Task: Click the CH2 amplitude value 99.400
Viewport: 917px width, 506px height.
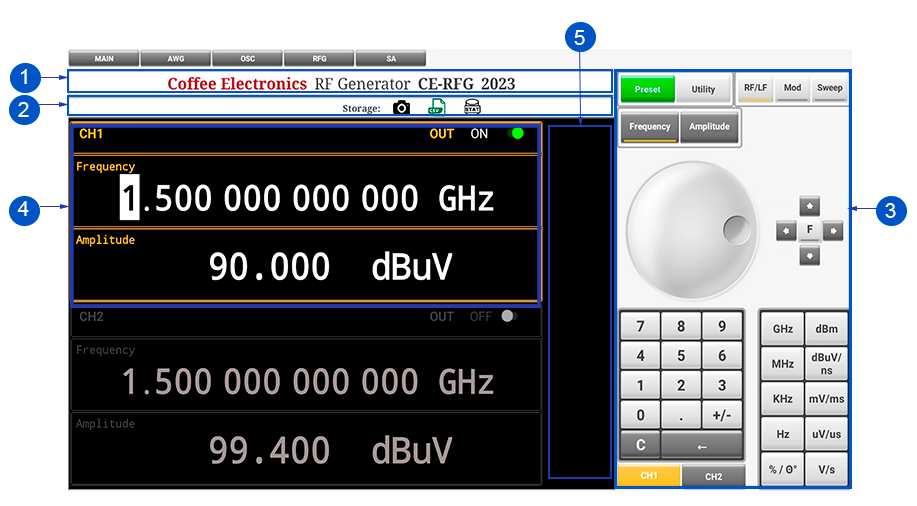Action: click(269, 450)
